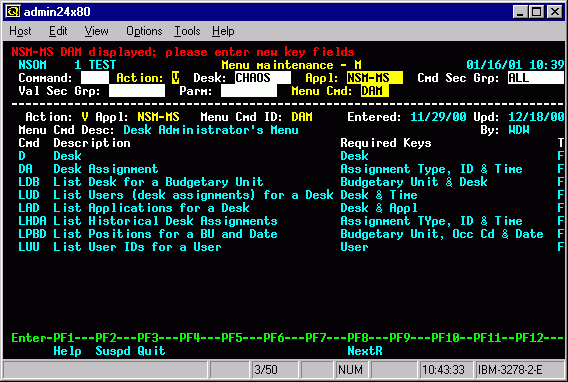Click the 'LDB' command code
Viewport: 568px width, 382px height.
point(29,182)
